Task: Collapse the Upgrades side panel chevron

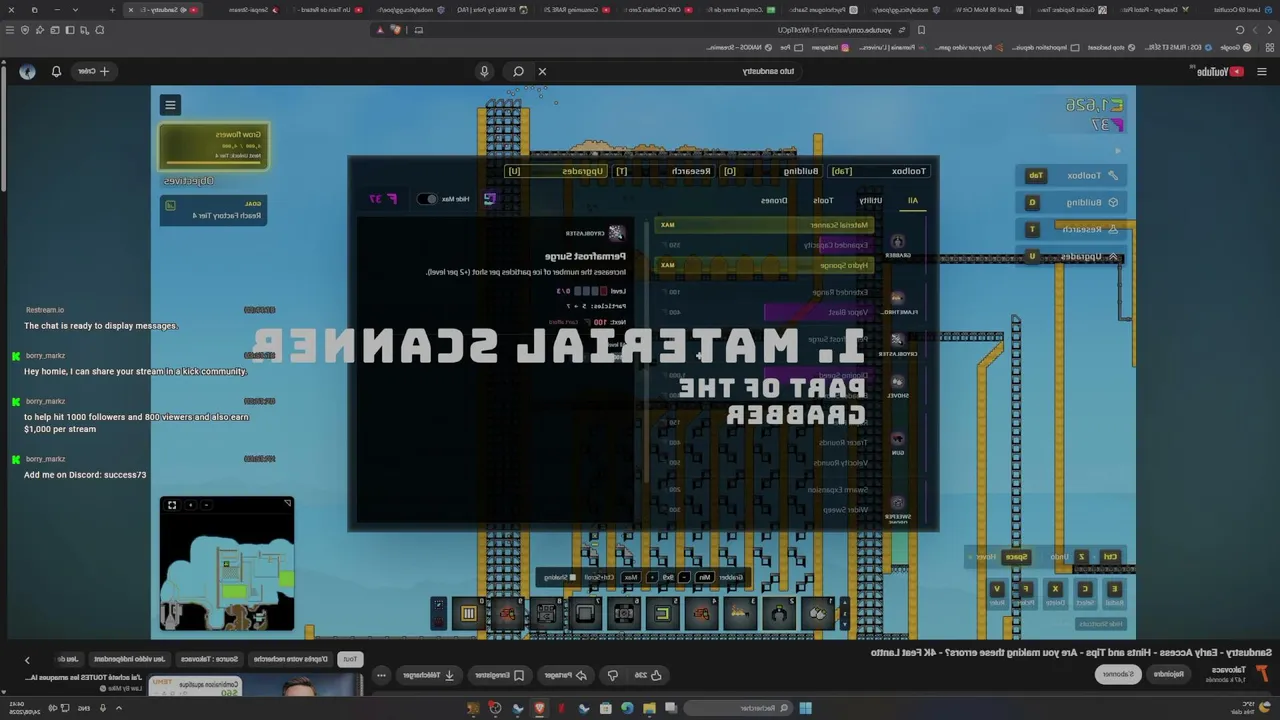Action: [1113, 257]
